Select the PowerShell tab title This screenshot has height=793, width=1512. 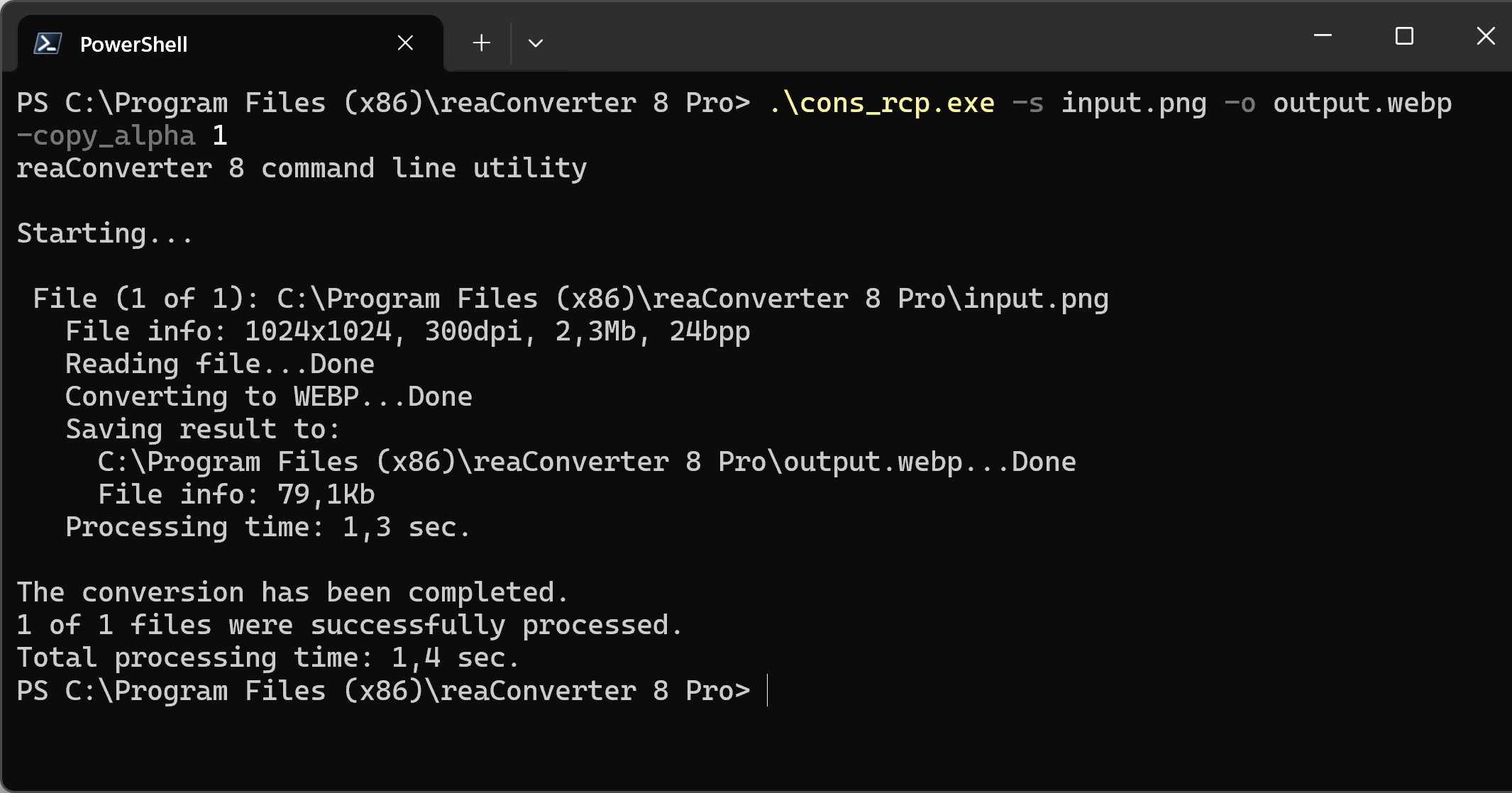[x=133, y=44]
